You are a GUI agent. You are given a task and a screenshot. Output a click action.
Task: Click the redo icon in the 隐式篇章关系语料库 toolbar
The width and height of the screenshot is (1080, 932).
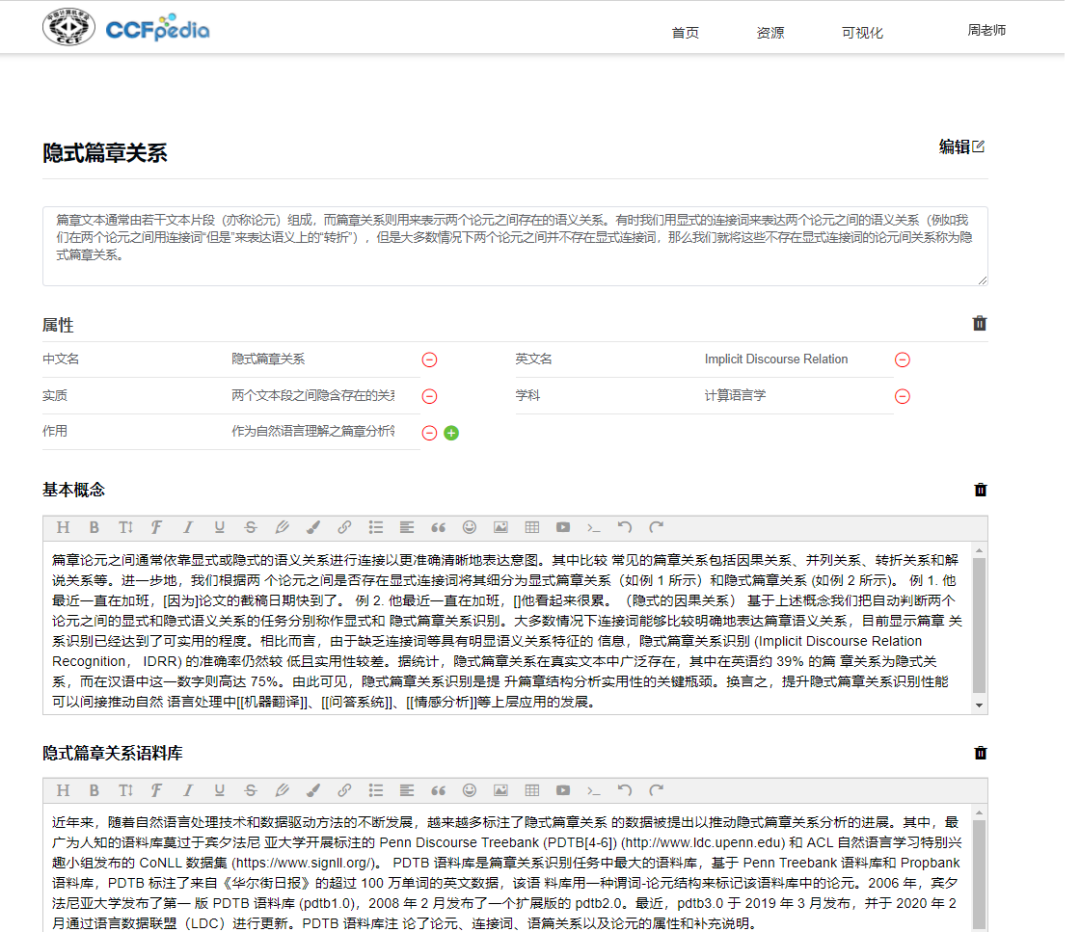click(656, 790)
